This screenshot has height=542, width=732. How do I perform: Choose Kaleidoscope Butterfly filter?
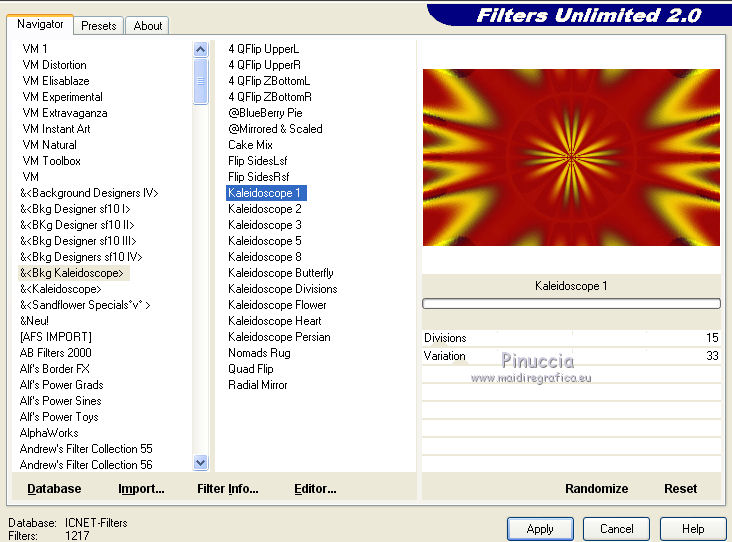point(281,273)
